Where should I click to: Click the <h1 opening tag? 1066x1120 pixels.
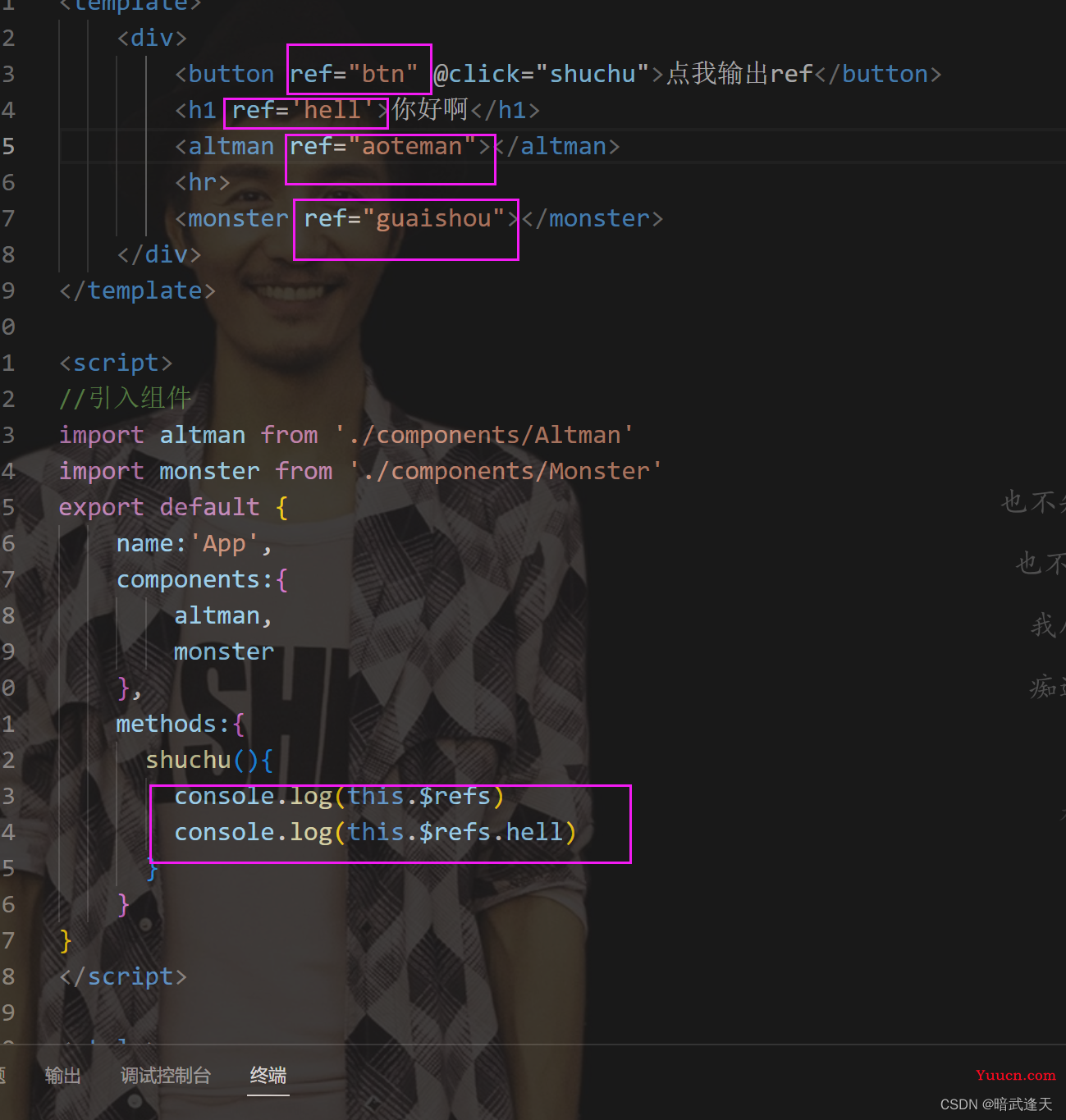click(195, 110)
